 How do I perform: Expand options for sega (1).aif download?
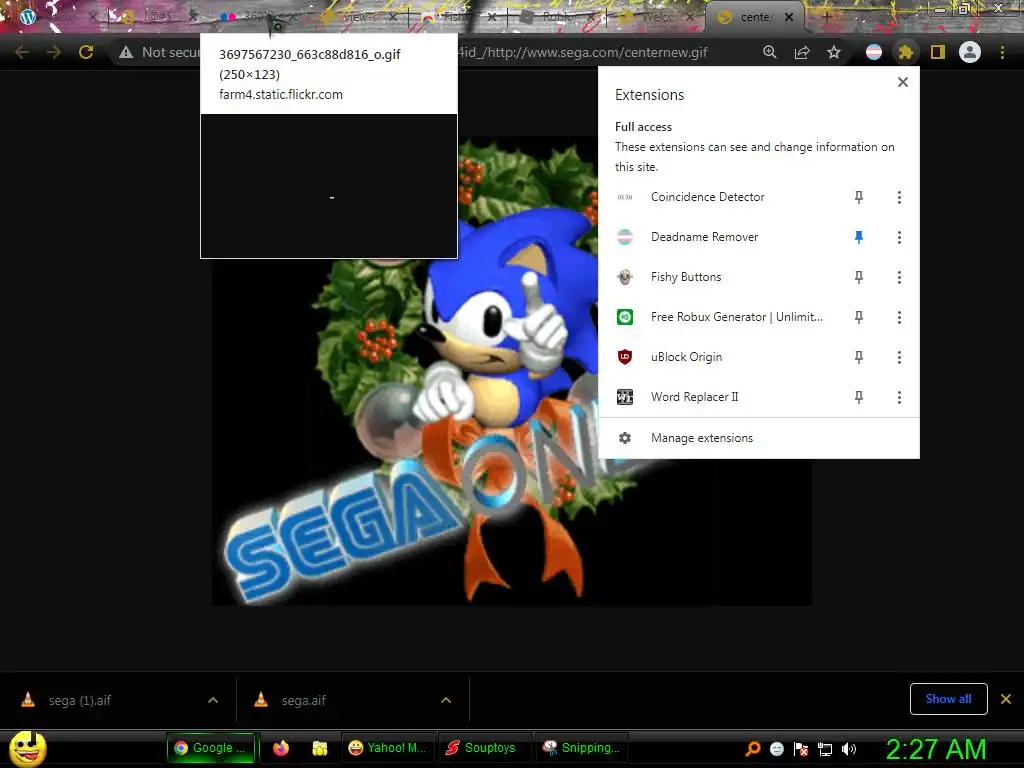pos(213,700)
